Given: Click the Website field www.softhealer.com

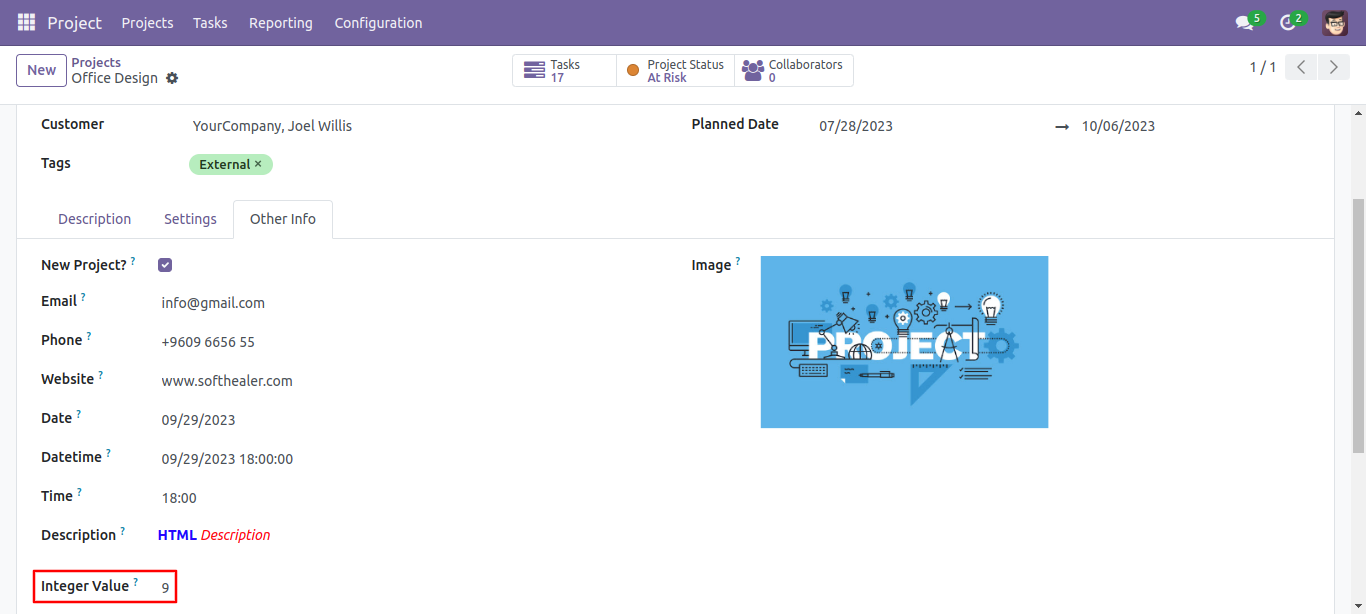Looking at the screenshot, I should [x=227, y=381].
